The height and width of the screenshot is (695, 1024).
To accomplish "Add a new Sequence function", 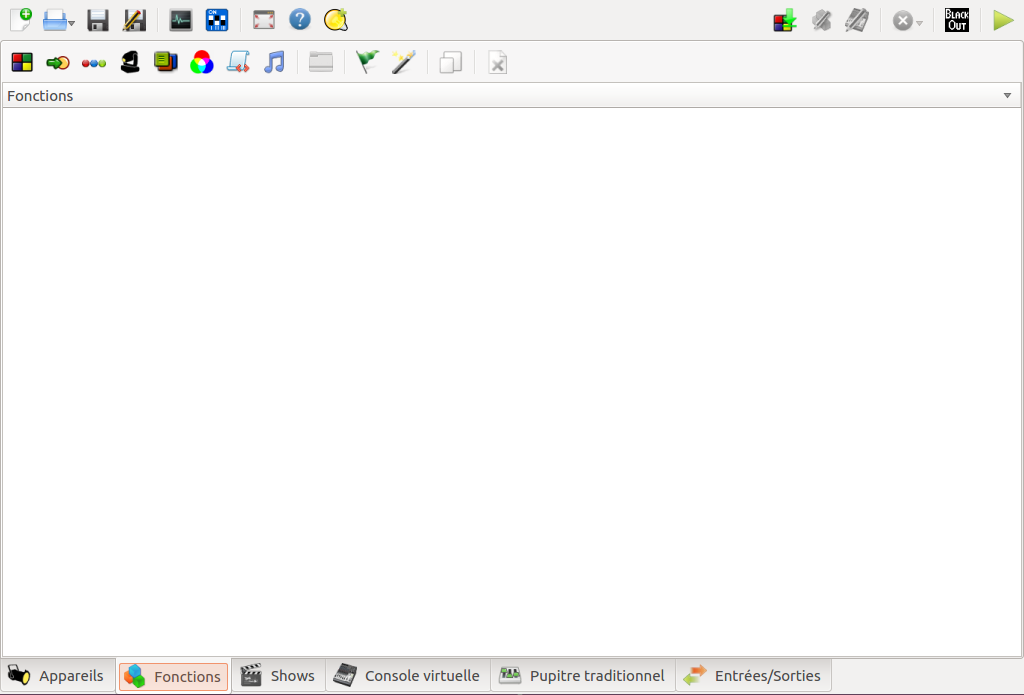I will pyautogui.click(x=94, y=63).
